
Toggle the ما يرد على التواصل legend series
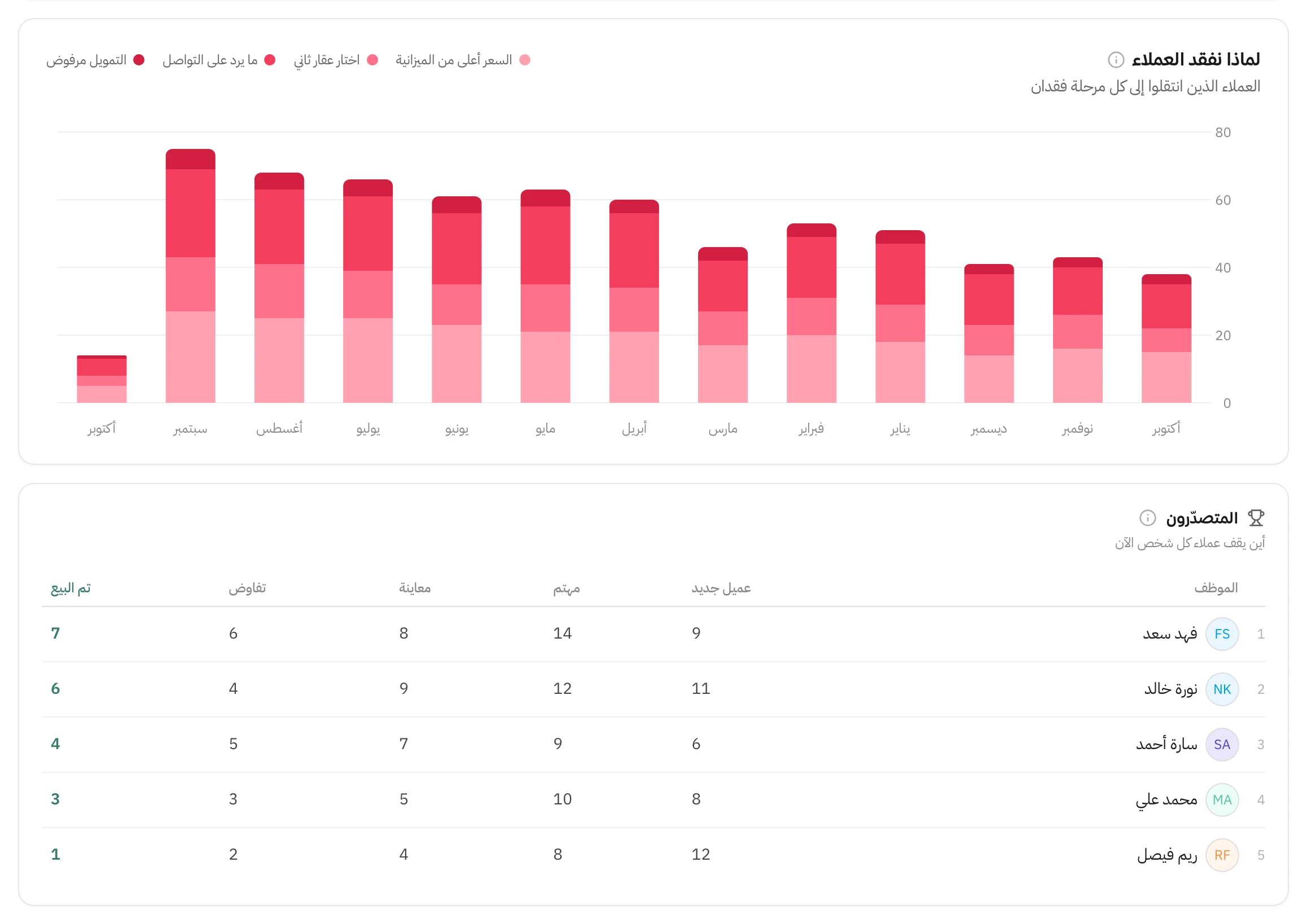point(219,60)
